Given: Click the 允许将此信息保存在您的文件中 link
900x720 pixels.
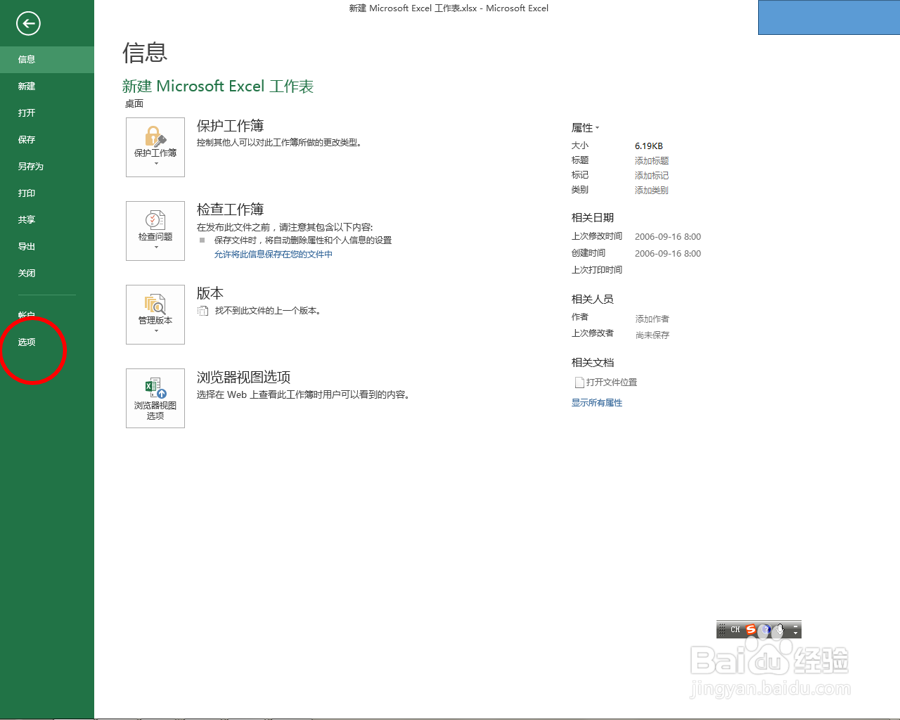Looking at the screenshot, I should [x=273, y=254].
